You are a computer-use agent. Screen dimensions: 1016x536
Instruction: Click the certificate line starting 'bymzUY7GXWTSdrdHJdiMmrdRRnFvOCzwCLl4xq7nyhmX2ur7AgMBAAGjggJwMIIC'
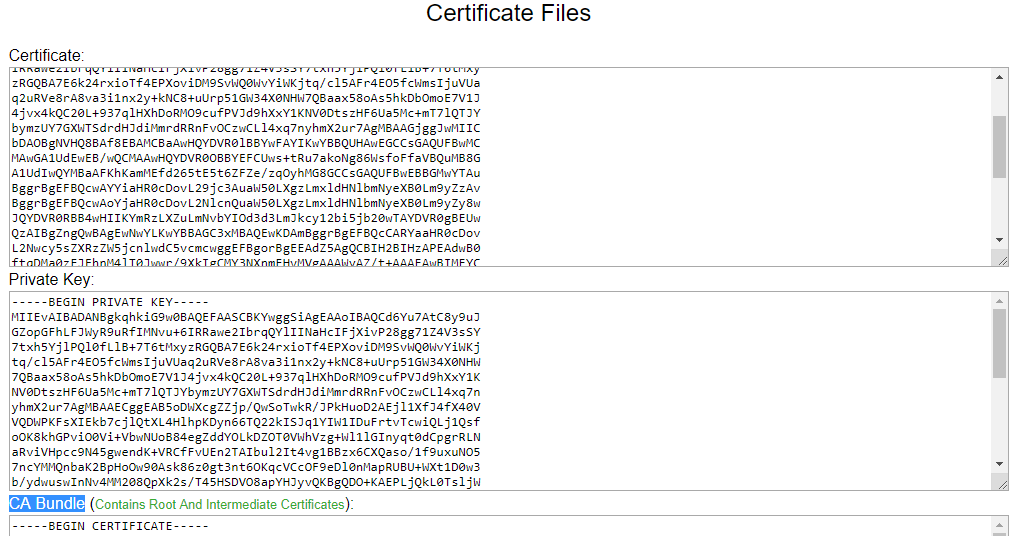coord(246,128)
